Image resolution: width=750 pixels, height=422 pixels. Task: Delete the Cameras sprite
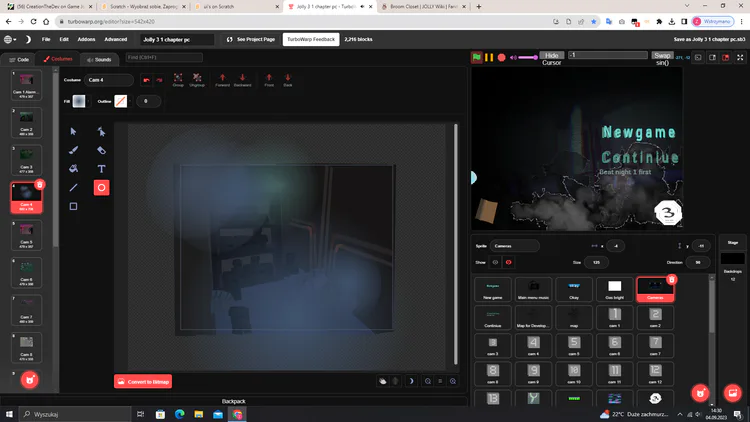point(672,279)
